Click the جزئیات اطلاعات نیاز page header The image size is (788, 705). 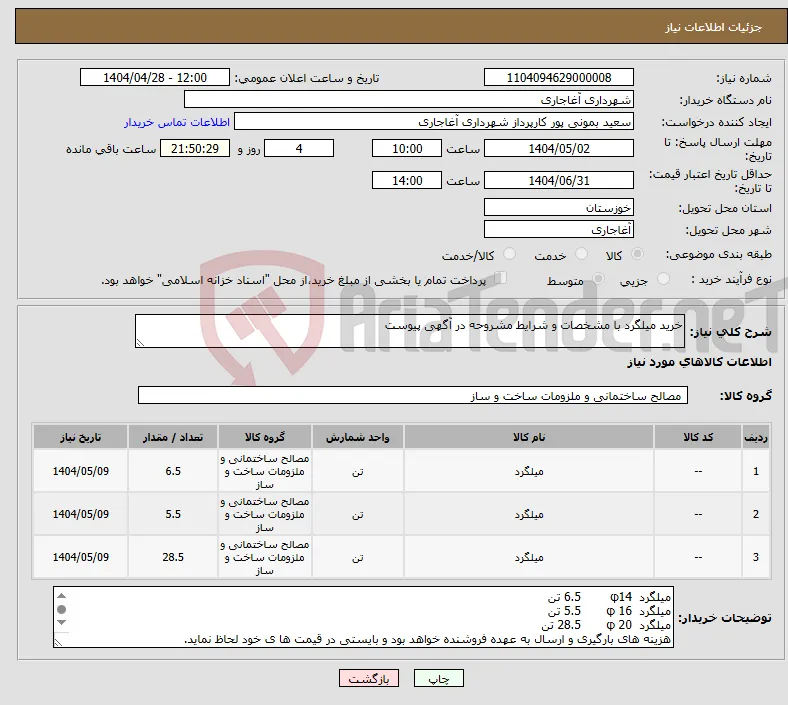click(714, 27)
